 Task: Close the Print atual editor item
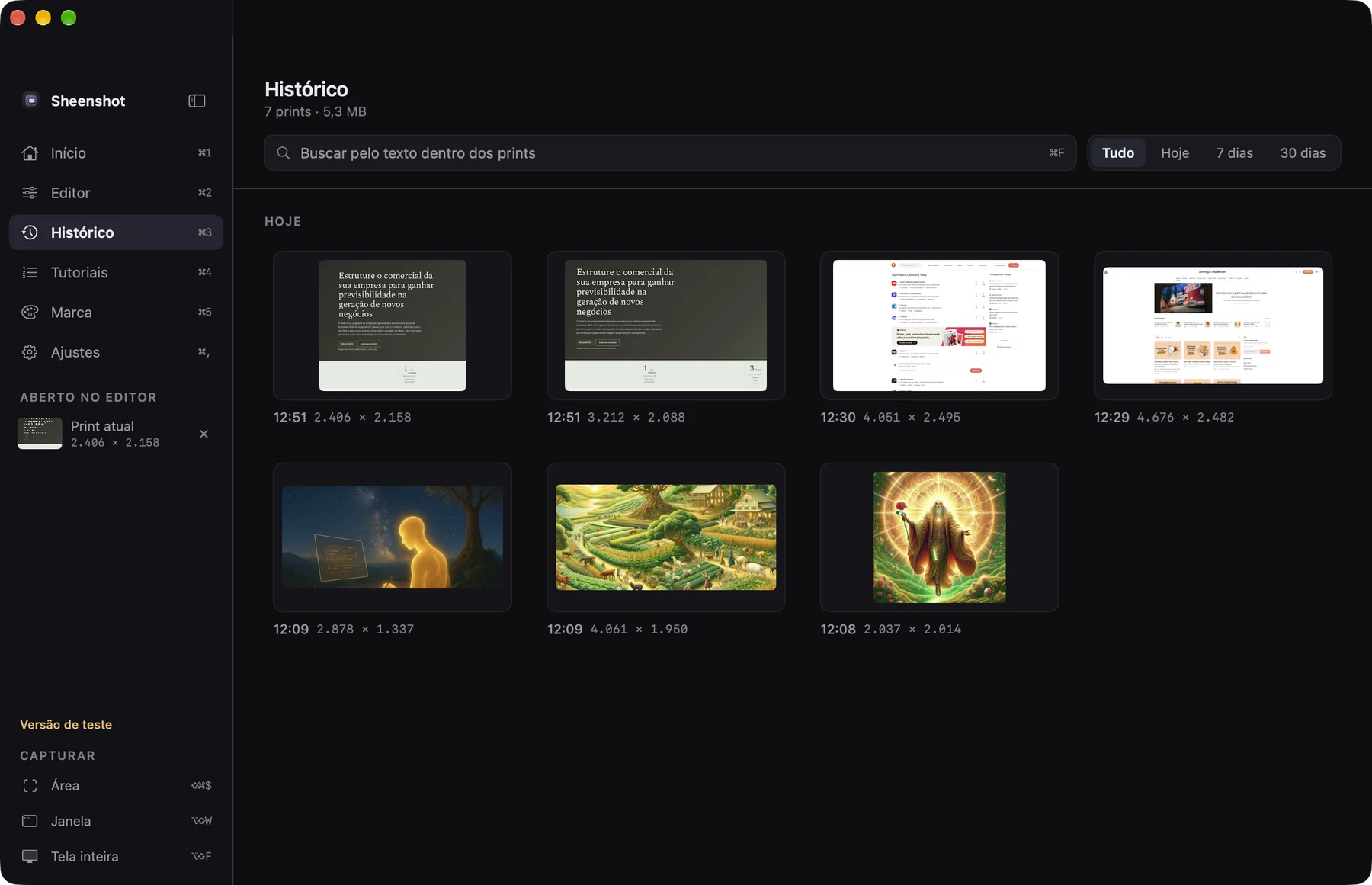pos(204,434)
